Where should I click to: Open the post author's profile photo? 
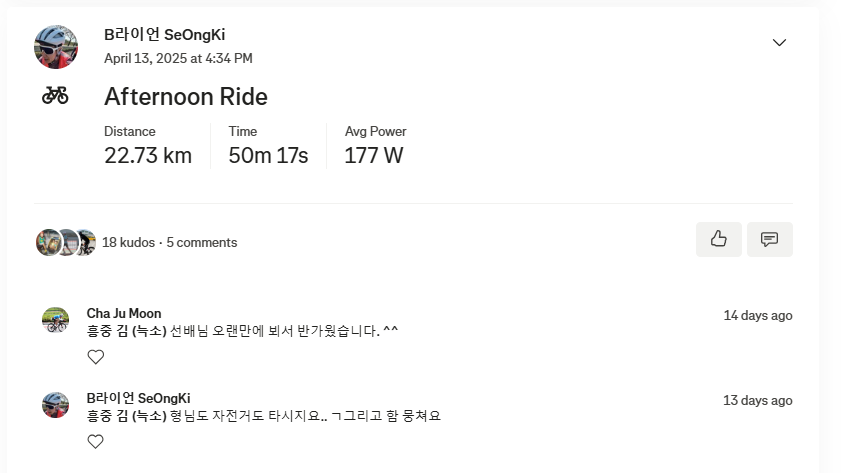coord(56,46)
